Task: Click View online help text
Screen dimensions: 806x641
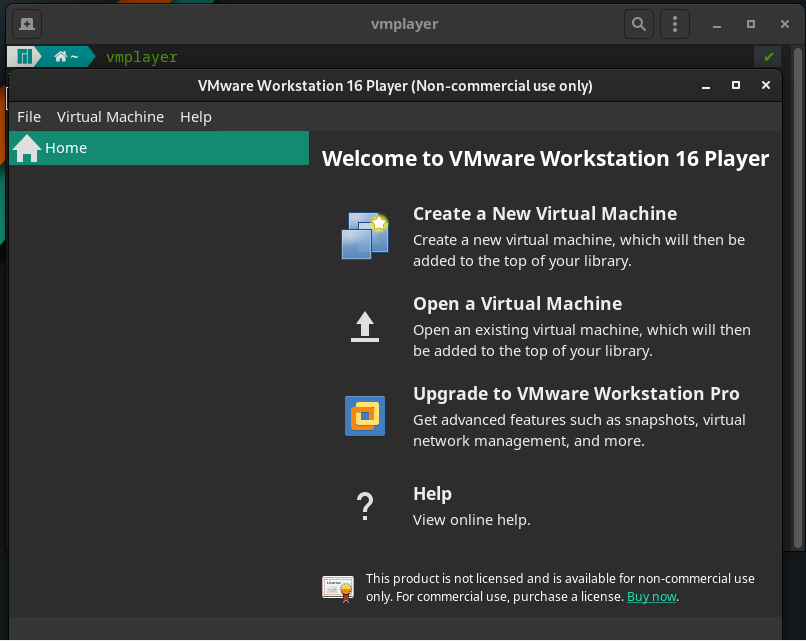Action: (471, 520)
